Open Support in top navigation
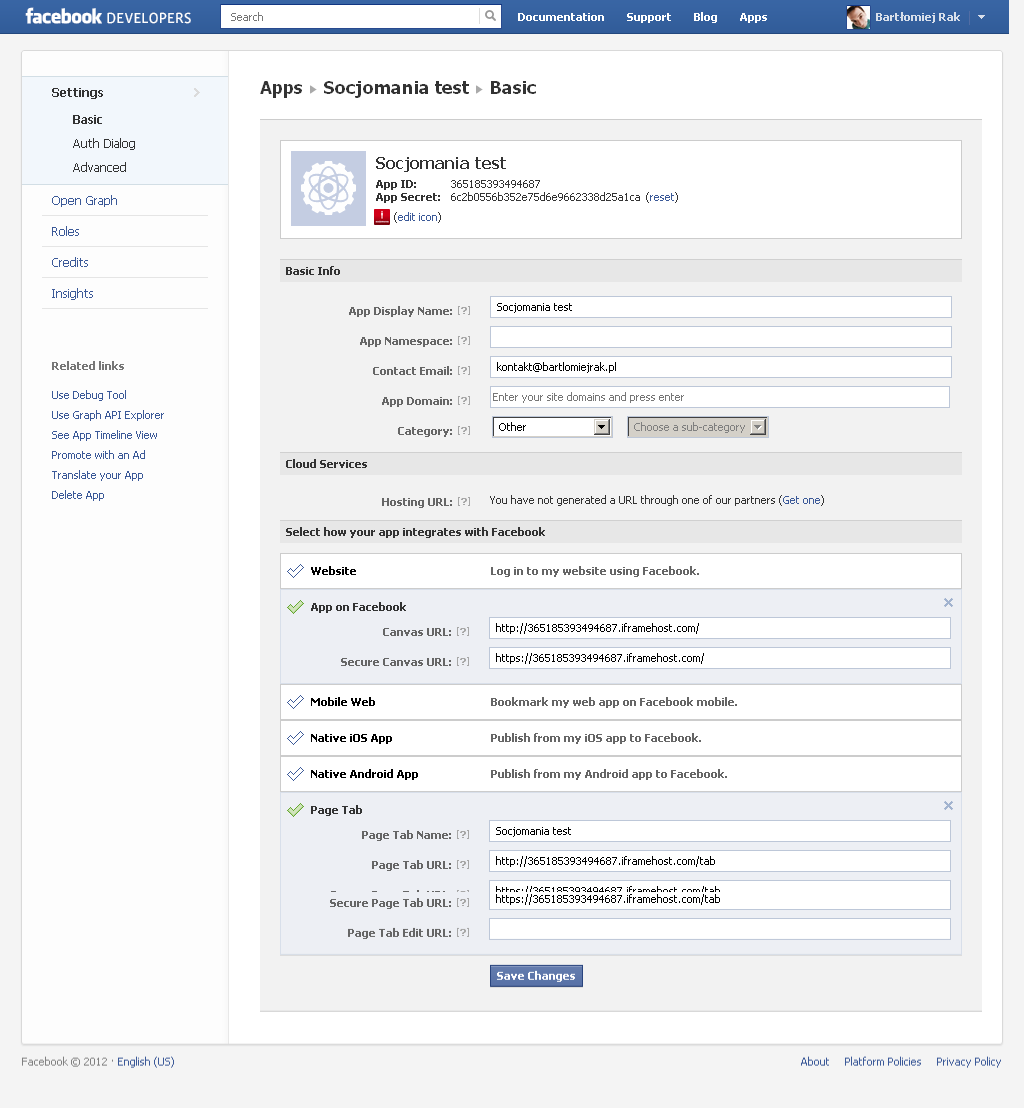1024x1108 pixels. [x=649, y=17]
